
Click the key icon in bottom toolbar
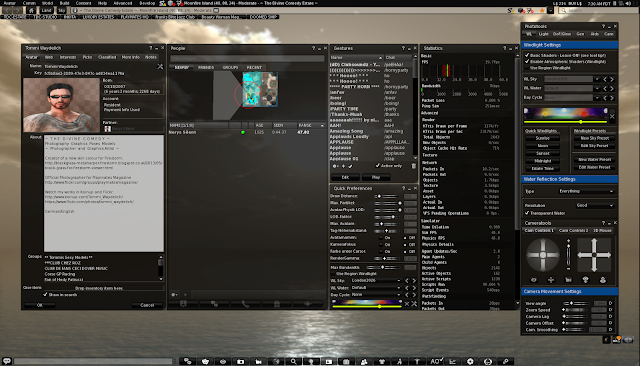[x=505, y=361]
